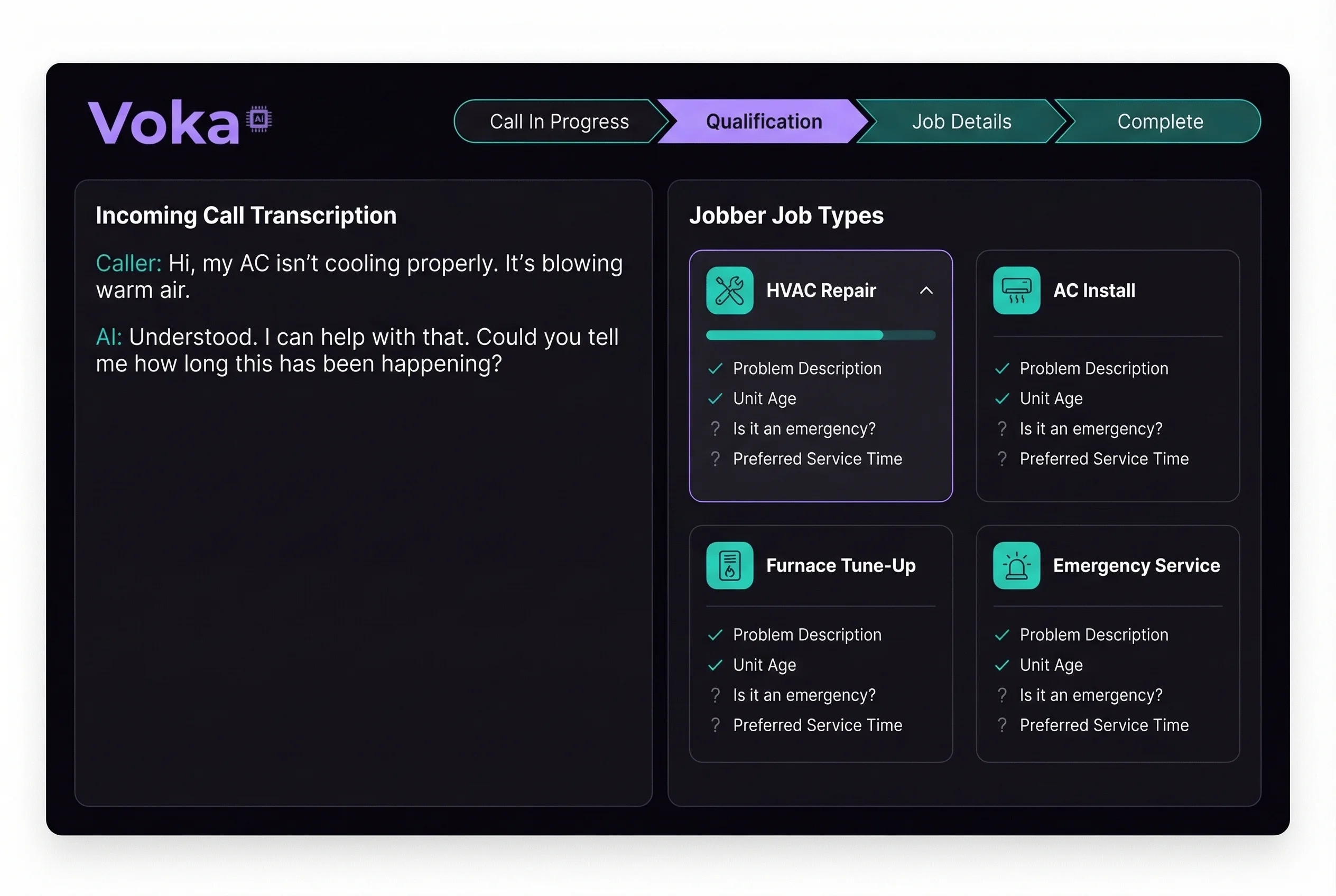Click the AC Install unit icon
Screen dimensions: 1336x896
(x=1016, y=290)
